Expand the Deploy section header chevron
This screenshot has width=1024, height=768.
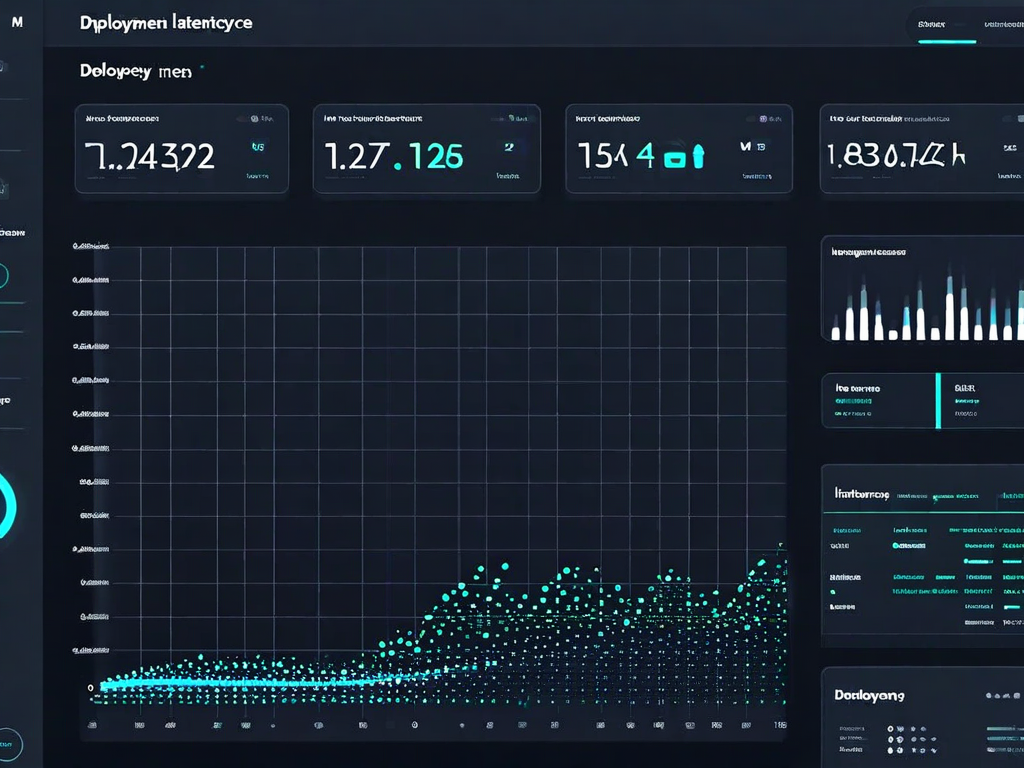pyautogui.click(x=200, y=70)
